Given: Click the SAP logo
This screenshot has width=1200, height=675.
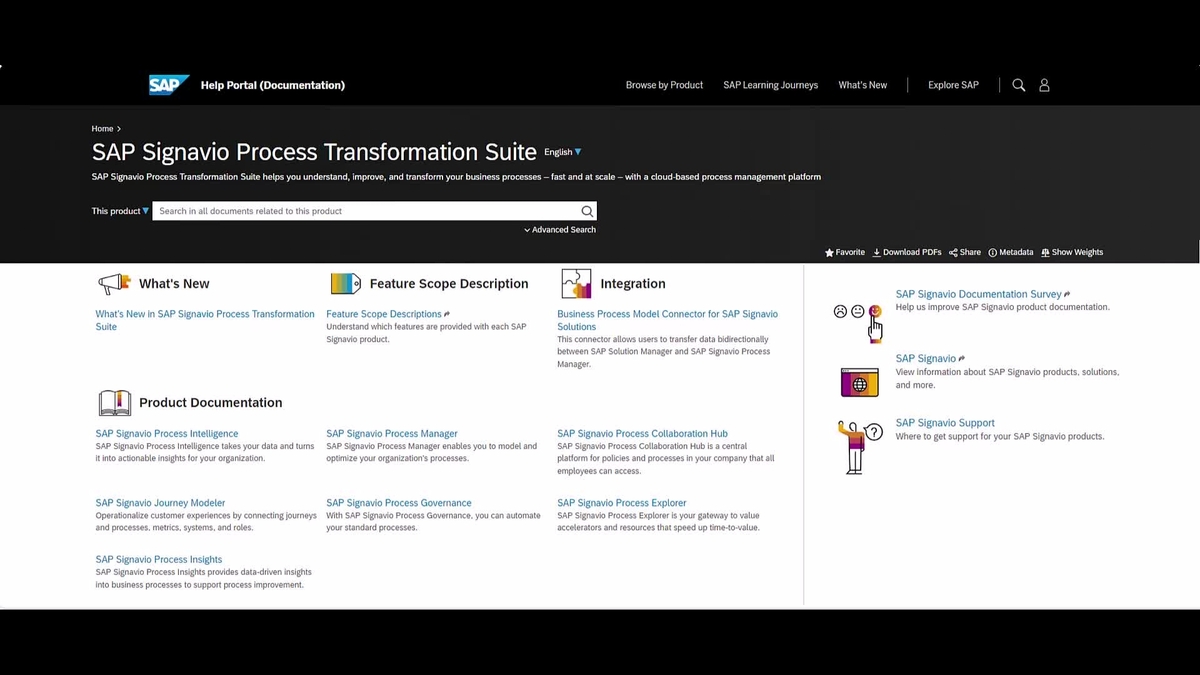Looking at the screenshot, I should click(x=167, y=84).
